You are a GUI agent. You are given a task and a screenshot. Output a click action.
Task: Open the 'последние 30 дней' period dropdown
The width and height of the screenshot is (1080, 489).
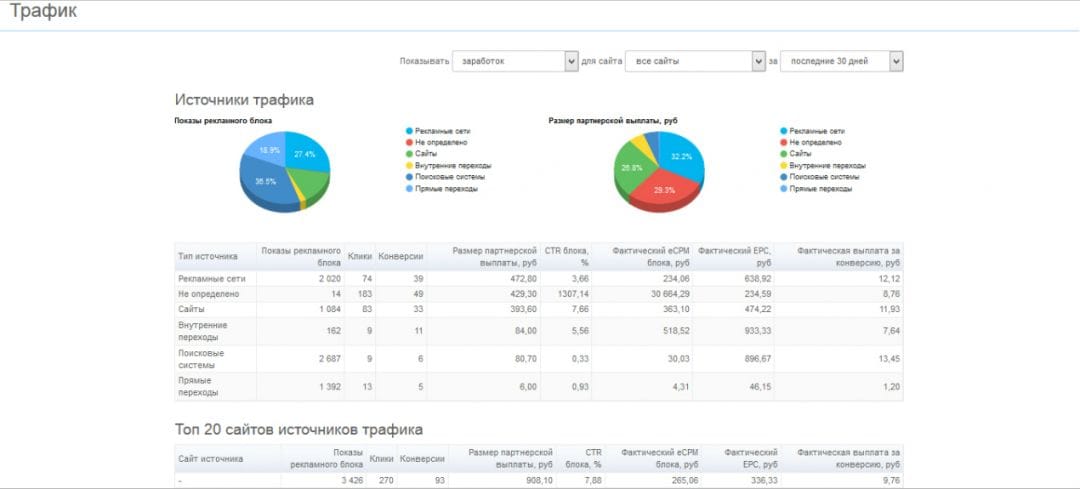[x=841, y=61]
